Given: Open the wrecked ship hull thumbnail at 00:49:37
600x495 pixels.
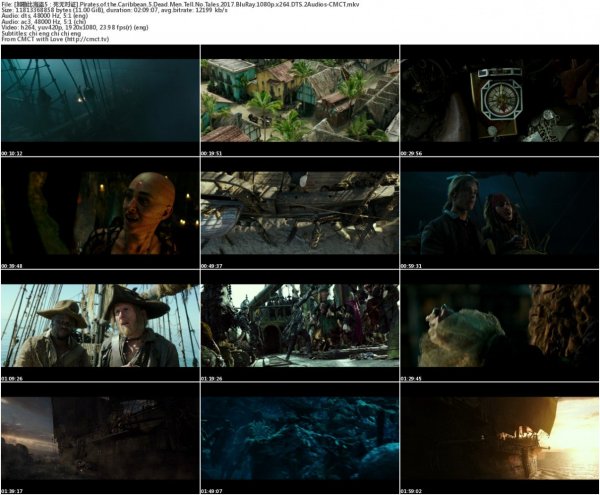Looking at the screenshot, I should pyautogui.click(x=300, y=215).
